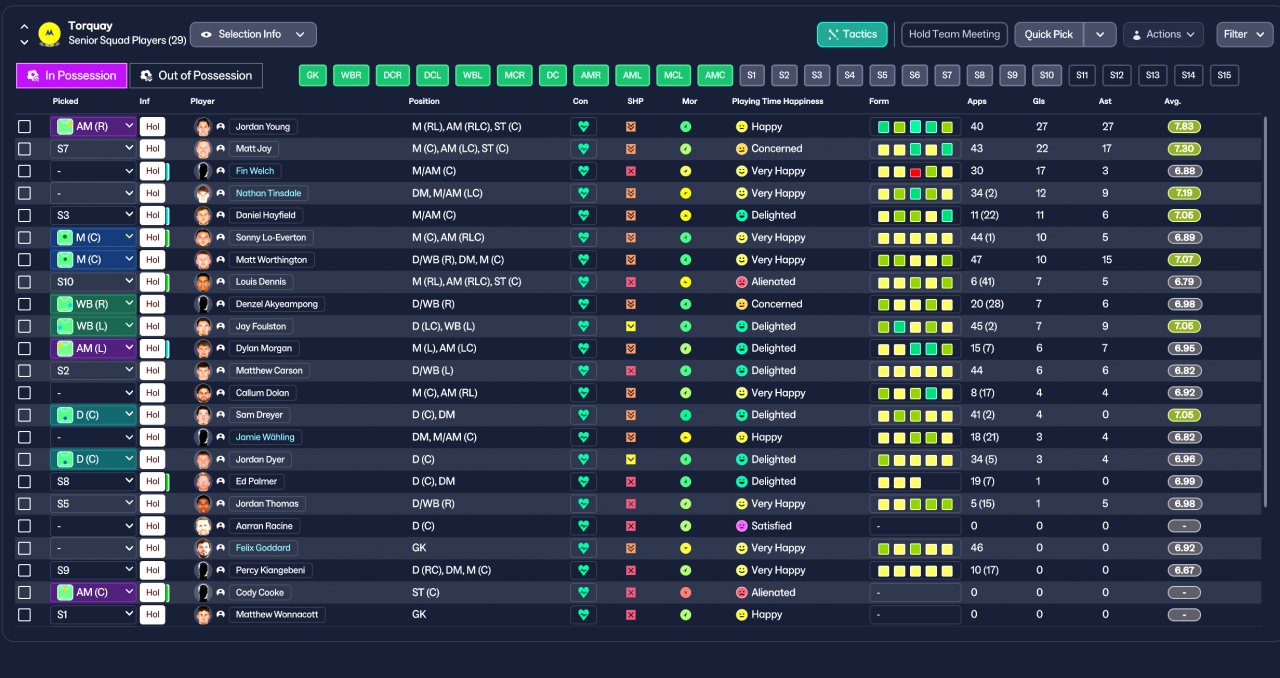
Task: Click Jay Foulston's yellow sharpness icon
Action: point(631,326)
